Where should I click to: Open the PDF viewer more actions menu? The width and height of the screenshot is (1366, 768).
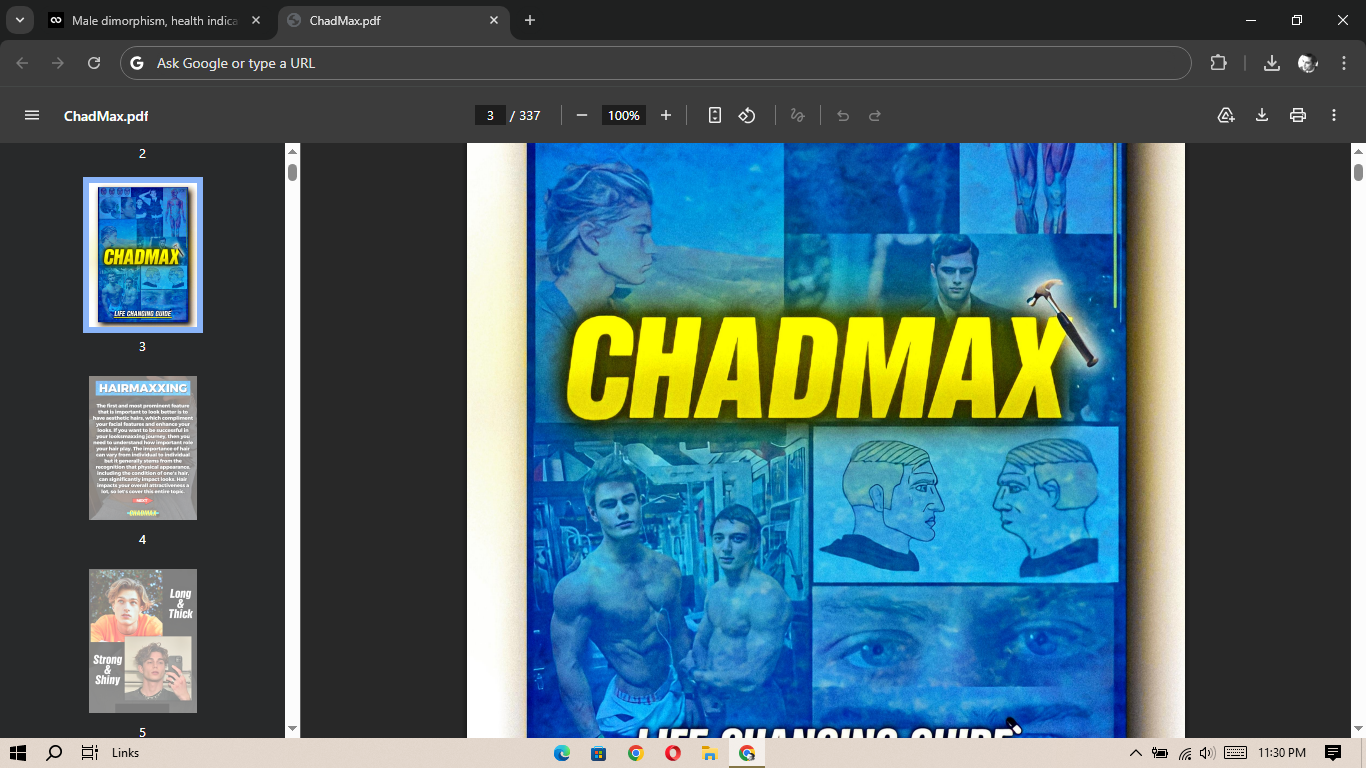1334,115
